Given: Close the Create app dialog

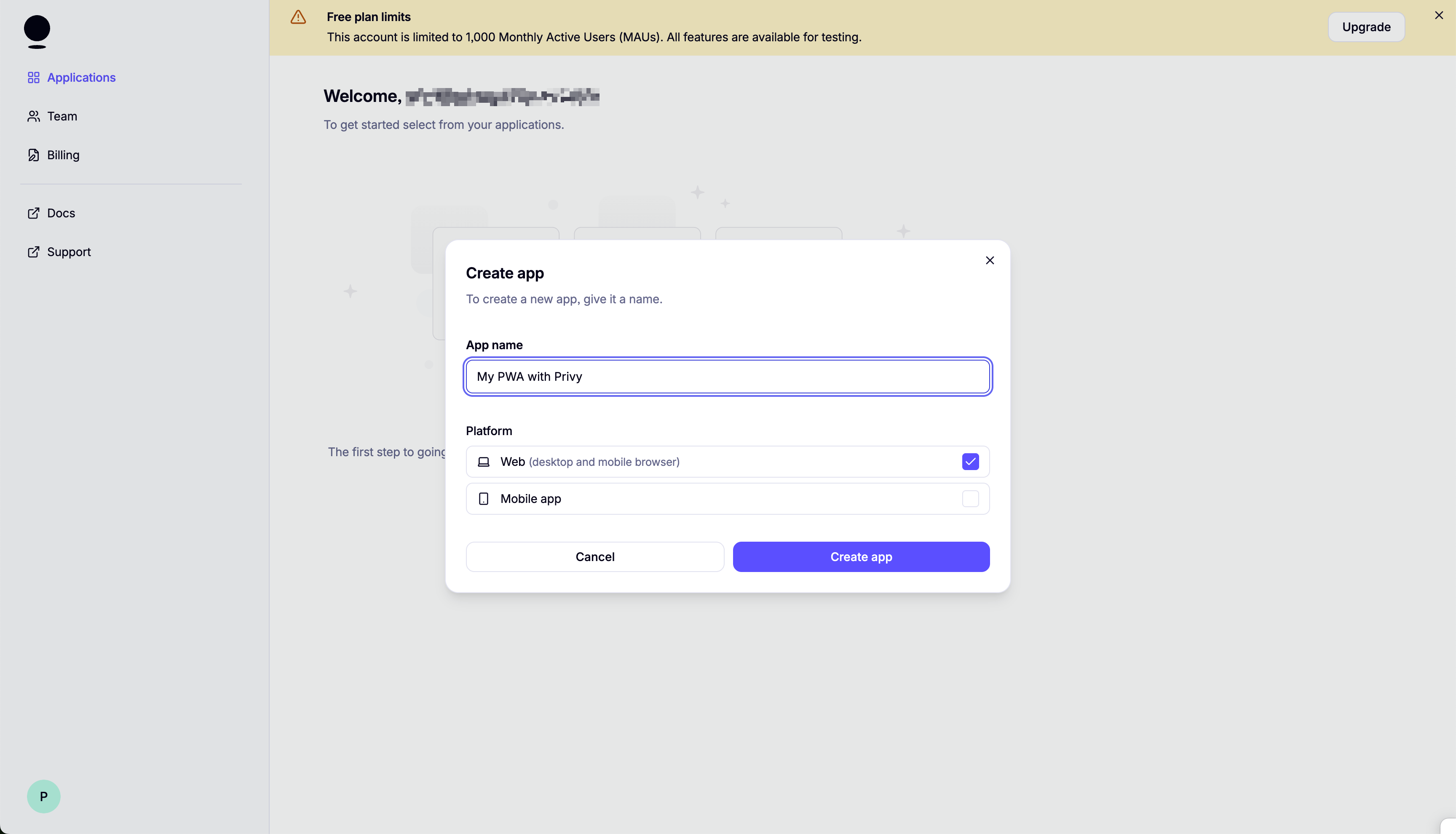Looking at the screenshot, I should click(989, 260).
